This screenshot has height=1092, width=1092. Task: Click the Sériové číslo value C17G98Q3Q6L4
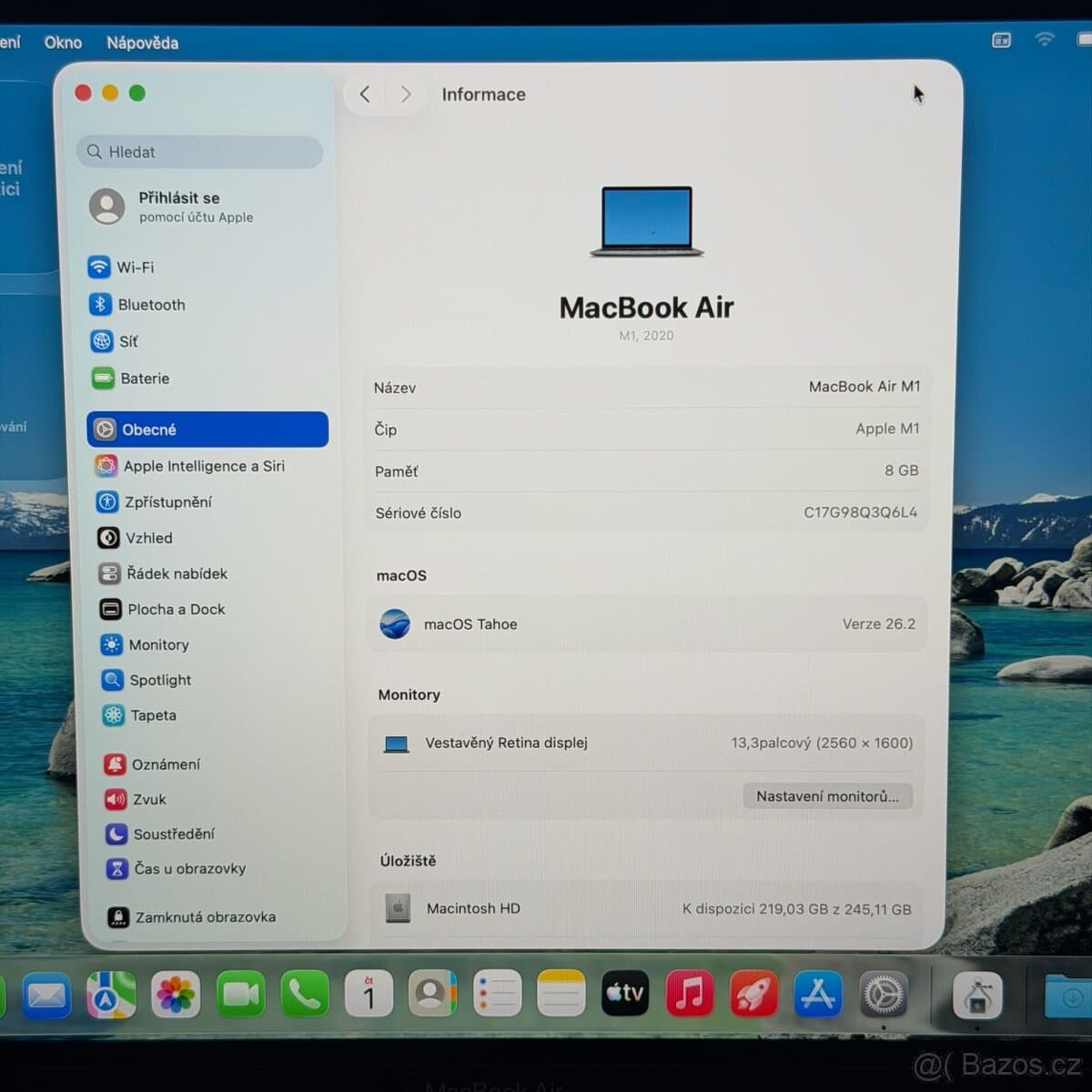(861, 512)
